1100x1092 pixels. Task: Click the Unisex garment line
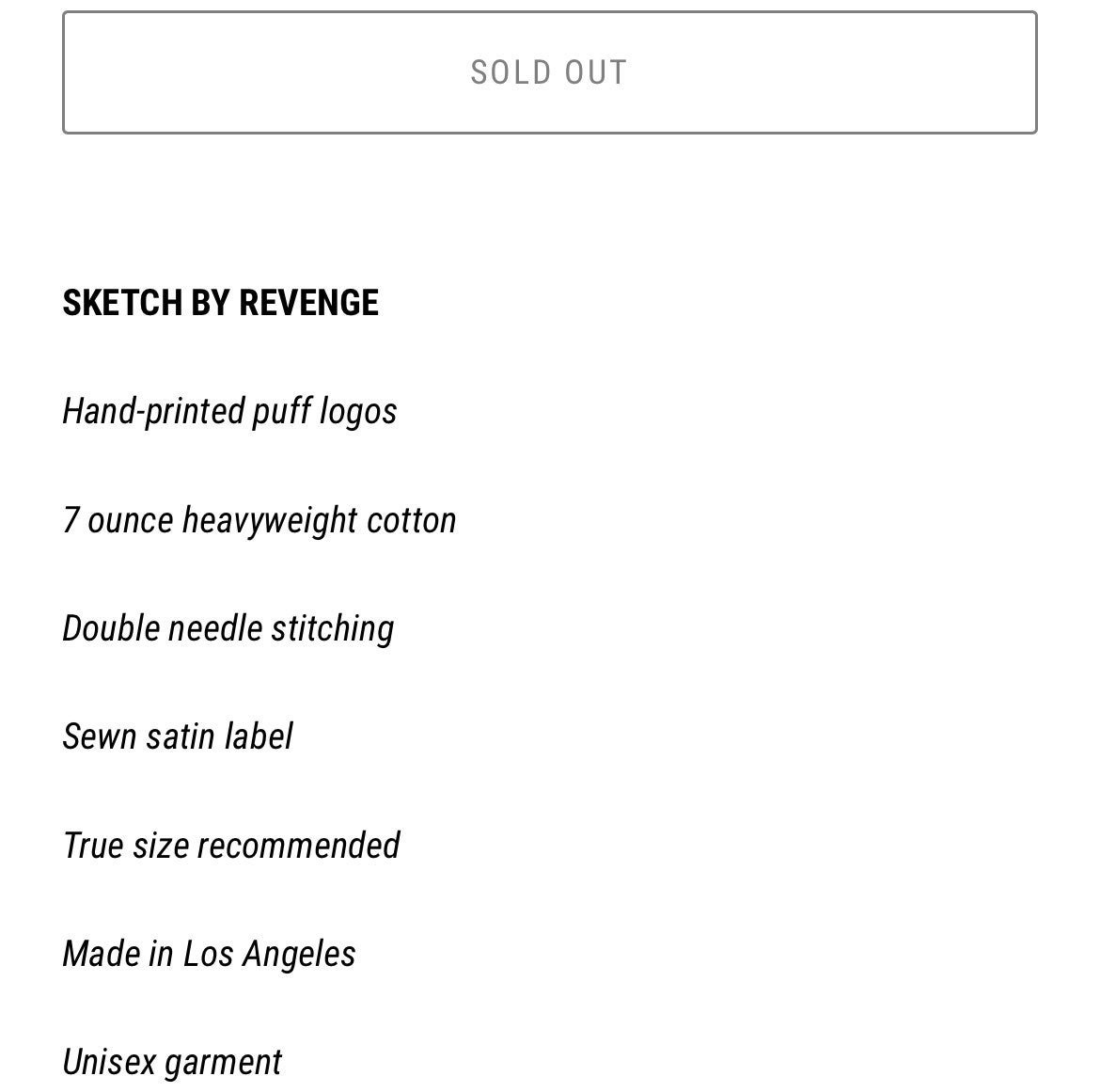[x=172, y=1063]
